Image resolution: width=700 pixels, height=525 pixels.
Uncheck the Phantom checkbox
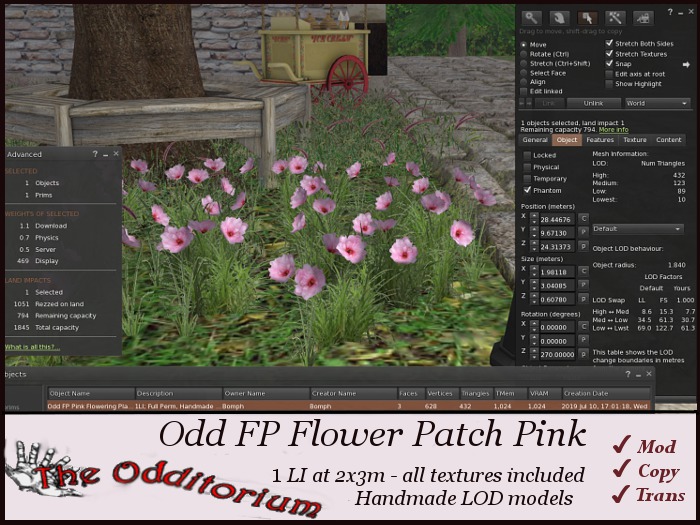(x=527, y=190)
